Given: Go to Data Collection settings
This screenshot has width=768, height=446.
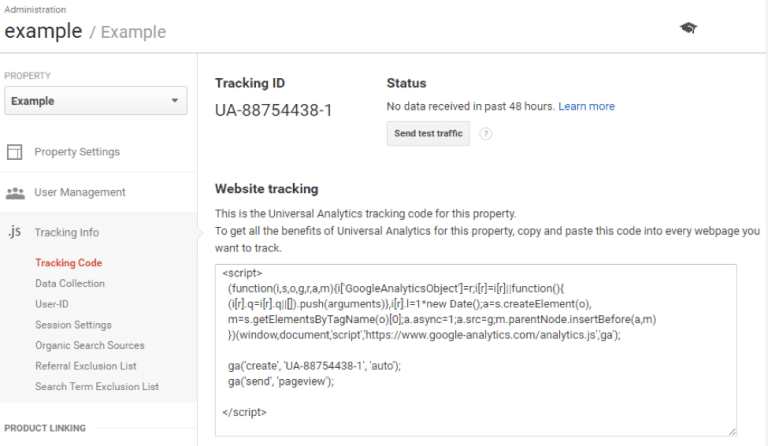Looking at the screenshot, I should click(70, 284).
